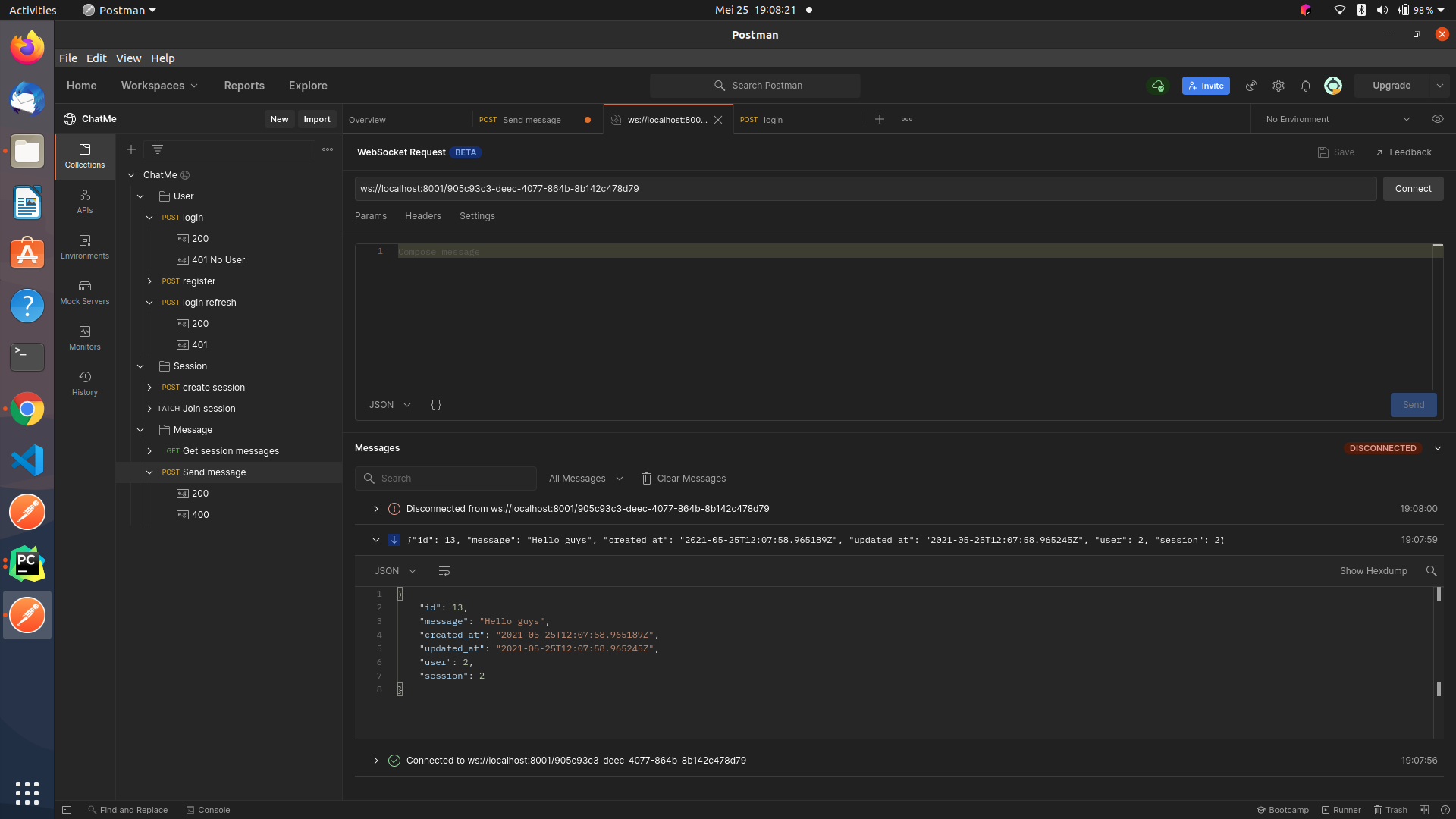Click the messages Search field
1456x819 pixels.
(446, 479)
